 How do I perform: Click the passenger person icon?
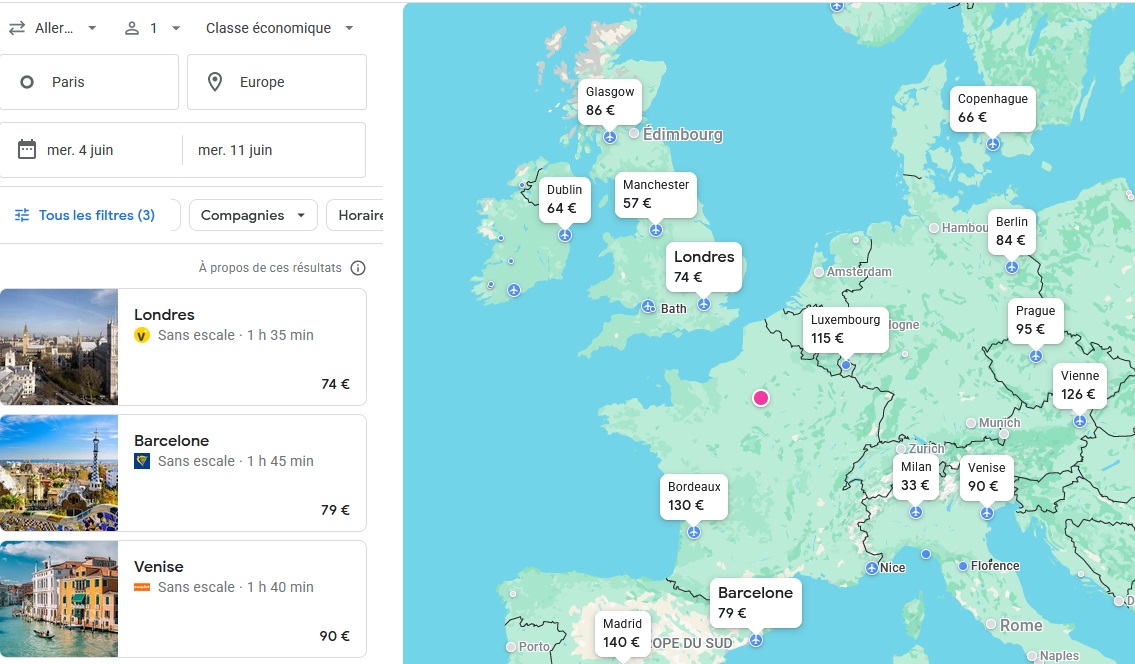132,28
